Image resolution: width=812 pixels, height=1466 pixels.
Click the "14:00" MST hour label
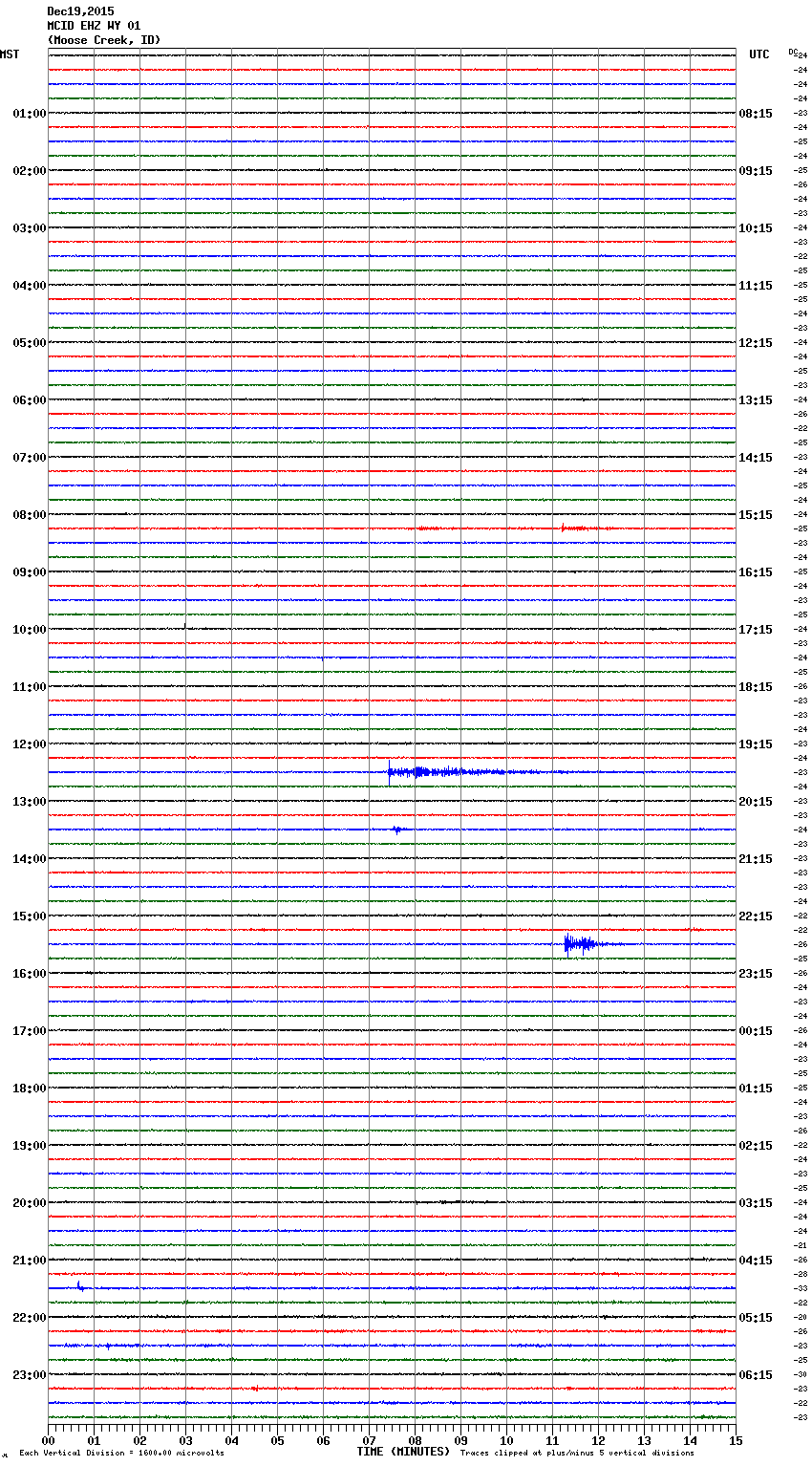(30, 859)
